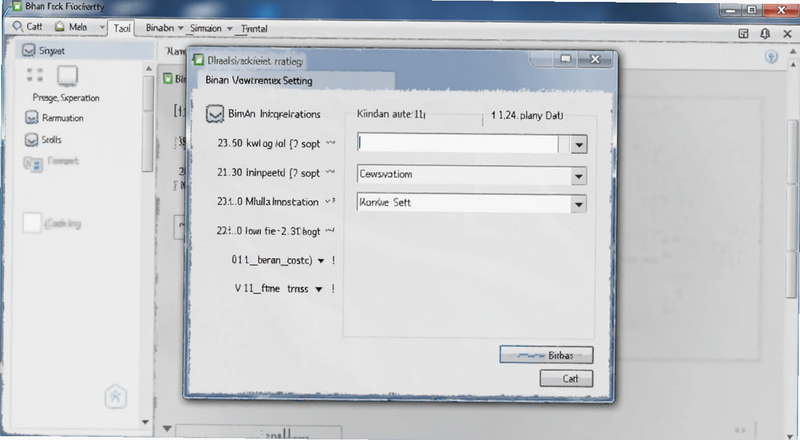Click the home hexagon icon in sidebar
The width and height of the screenshot is (800, 440).
115,397
